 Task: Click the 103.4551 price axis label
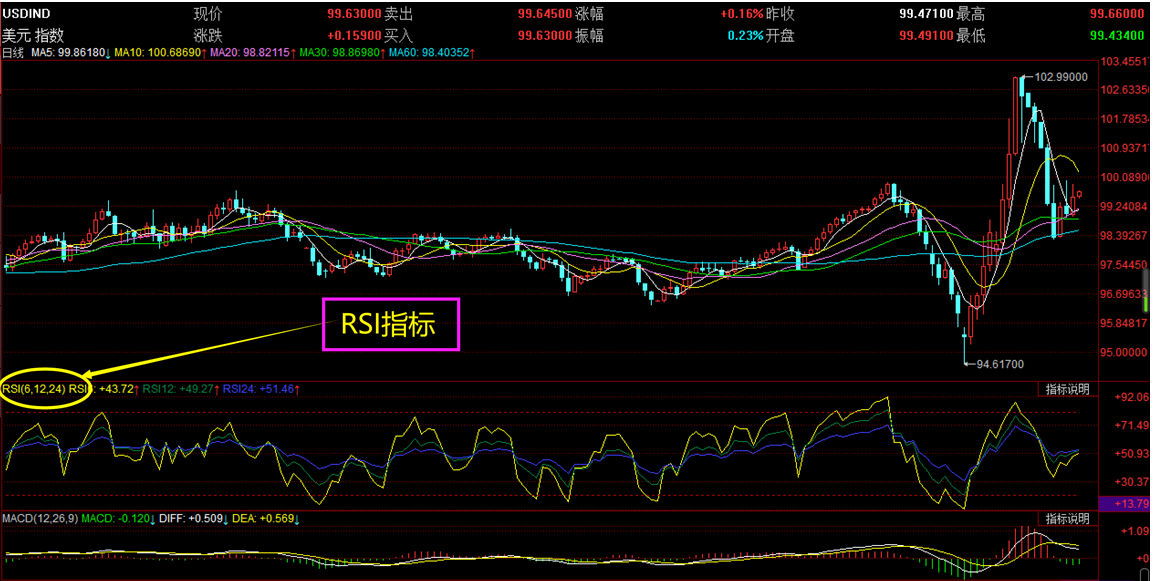click(1124, 61)
